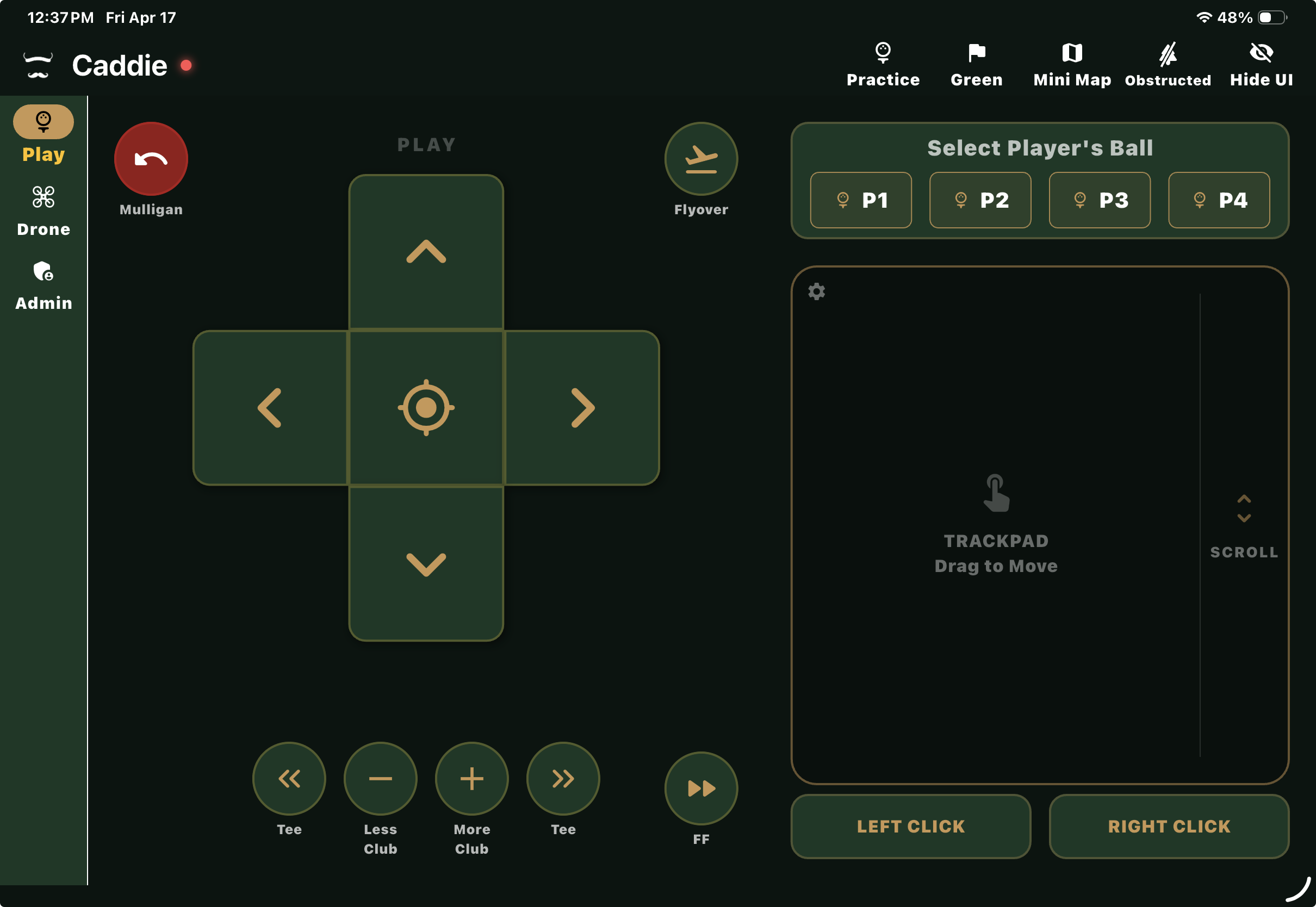The image size is (1316, 907).
Task: Click the LEFT CLICK button
Action: point(910,826)
